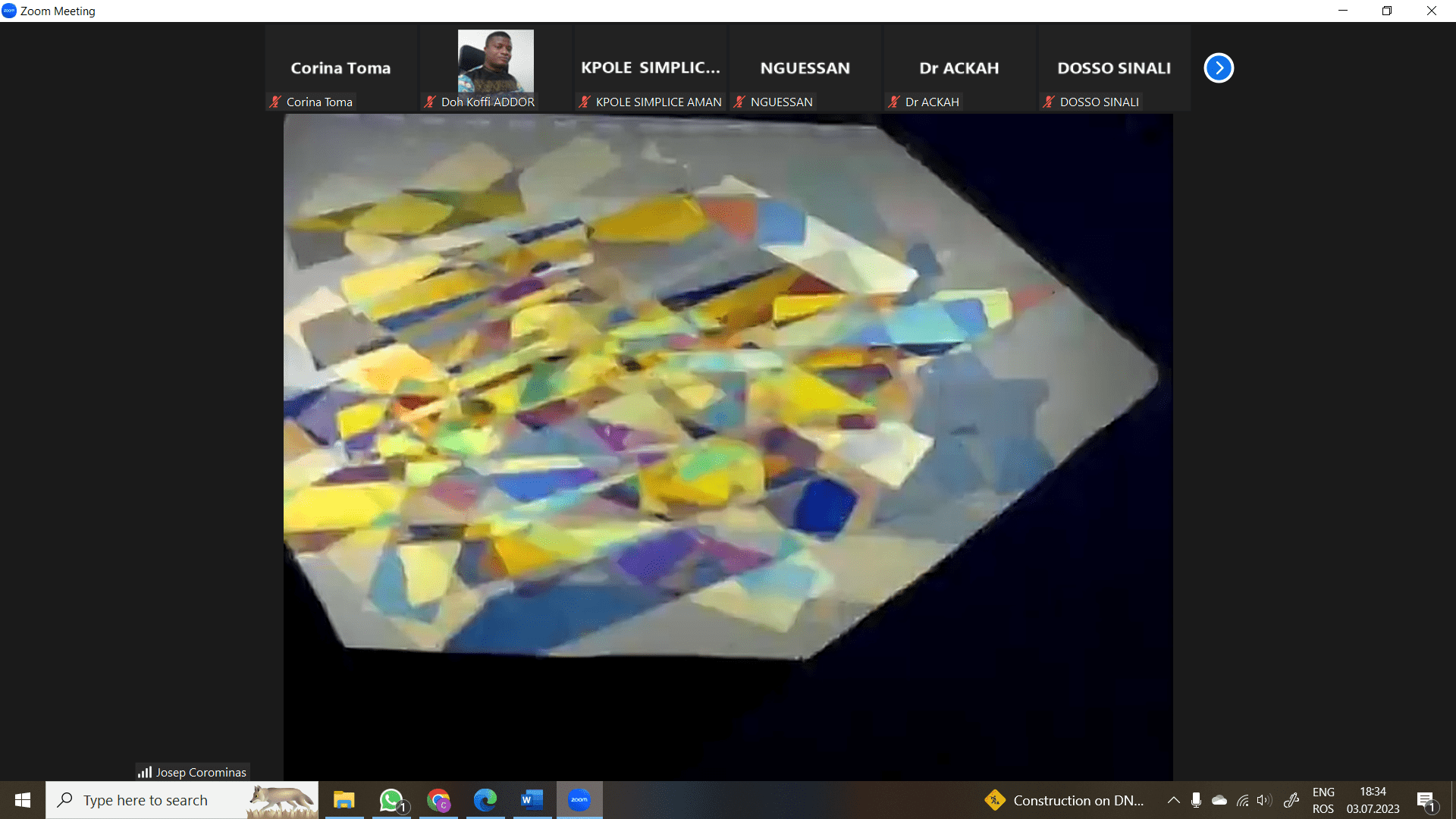Image resolution: width=1456 pixels, height=819 pixels.
Task: Click the Zoom Meeting title bar logo
Action: tap(9, 11)
